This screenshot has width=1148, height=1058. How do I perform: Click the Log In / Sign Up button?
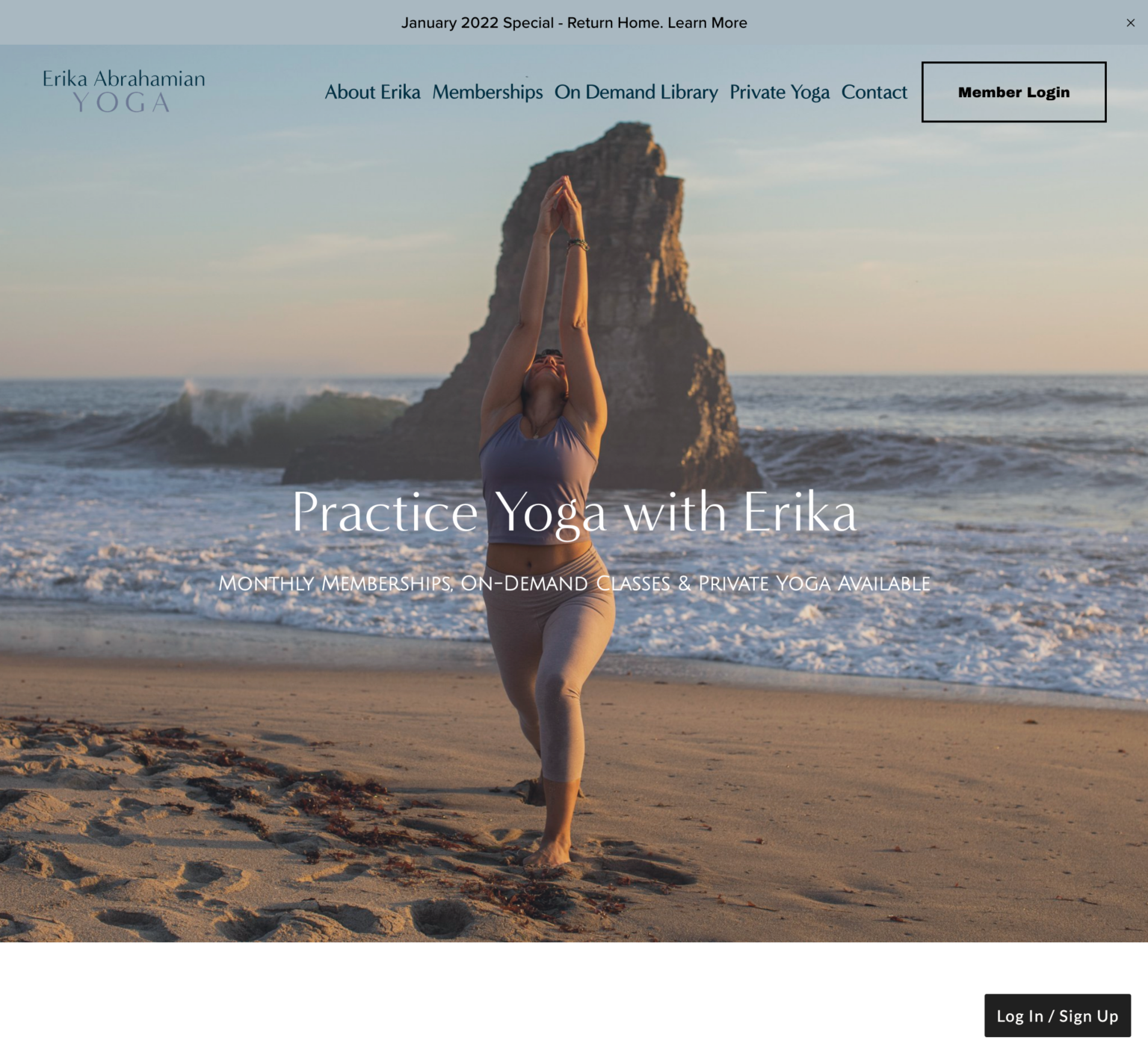click(1057, 1015)
